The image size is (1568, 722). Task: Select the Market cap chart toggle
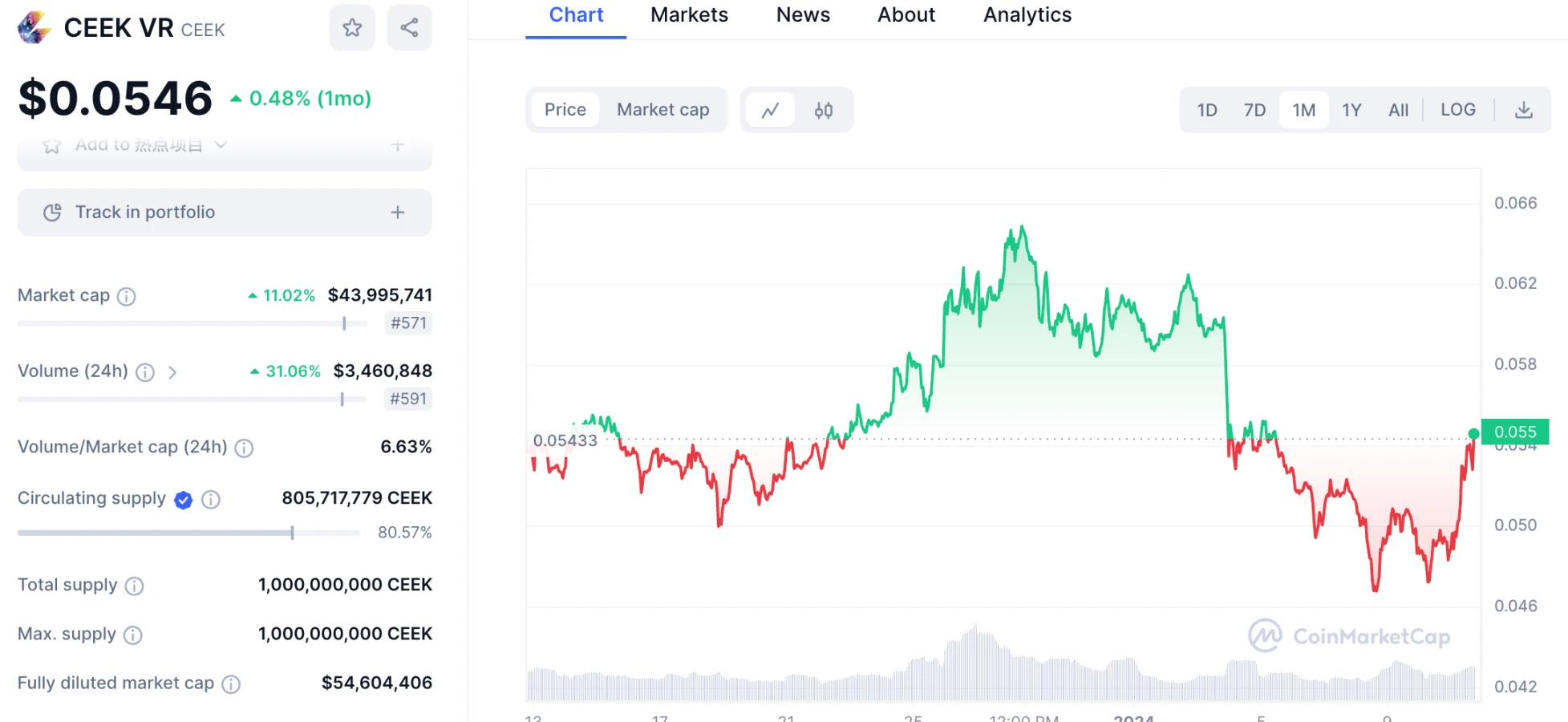(x=662, y=110)
